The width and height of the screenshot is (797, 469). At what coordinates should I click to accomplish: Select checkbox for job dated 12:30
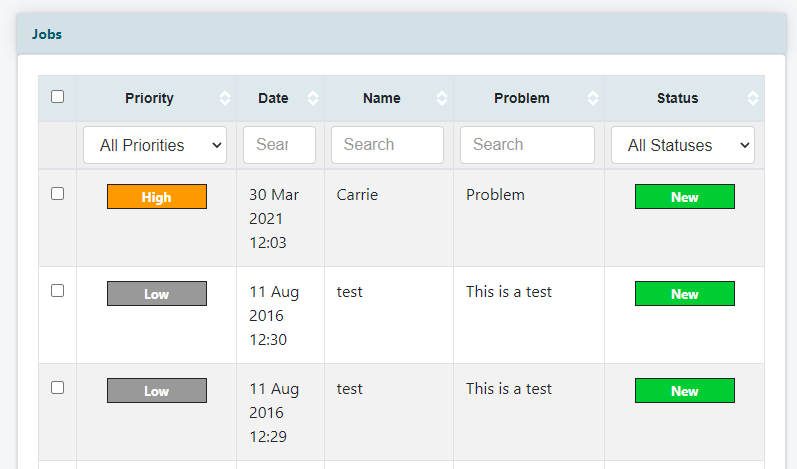click(57, 291)
